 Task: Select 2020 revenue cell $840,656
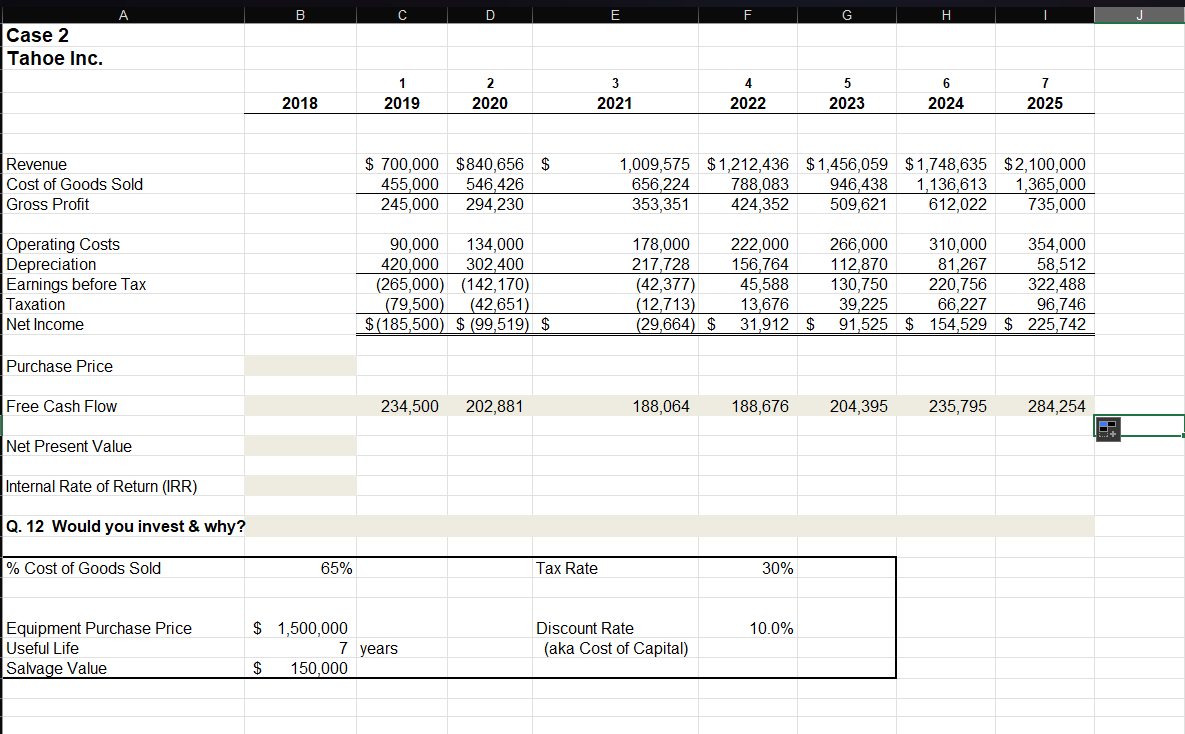point(490,164)
